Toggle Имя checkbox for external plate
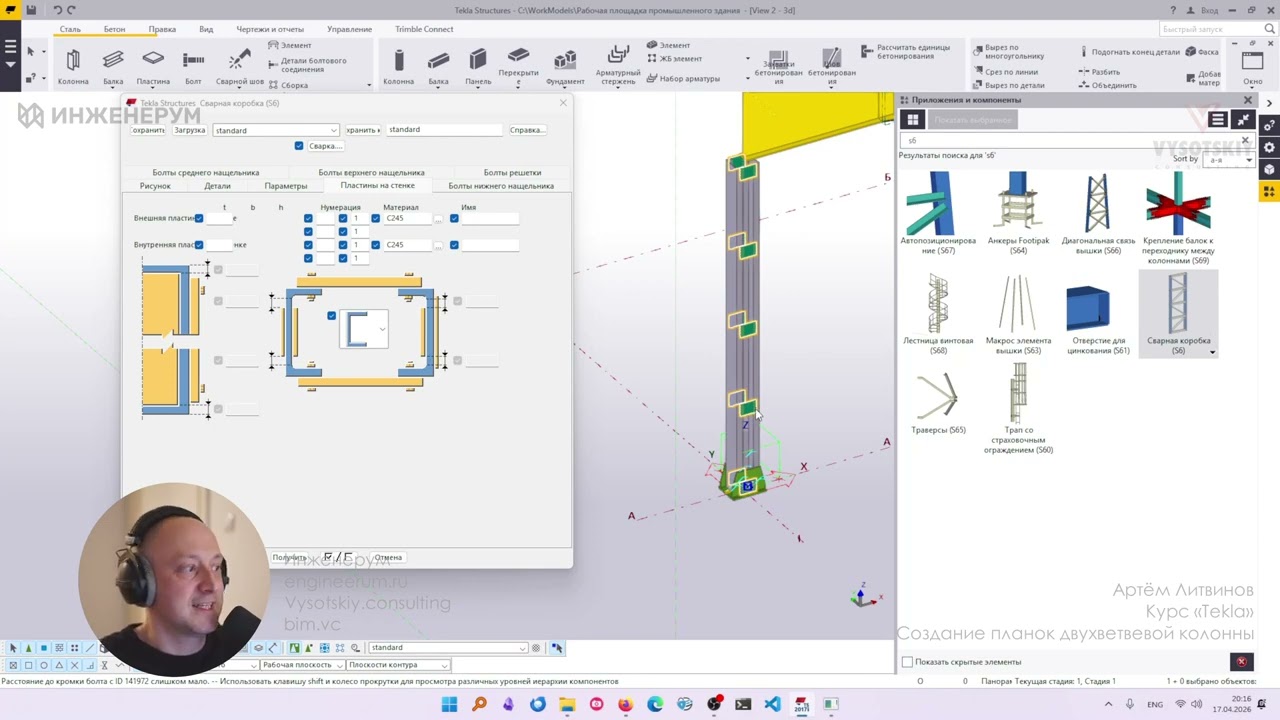The height and width of the screenshot is (720, 1280). point(454,218)
